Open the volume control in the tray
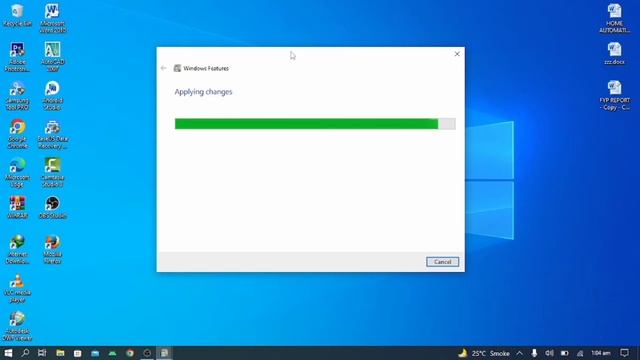 tap(549, 353)
